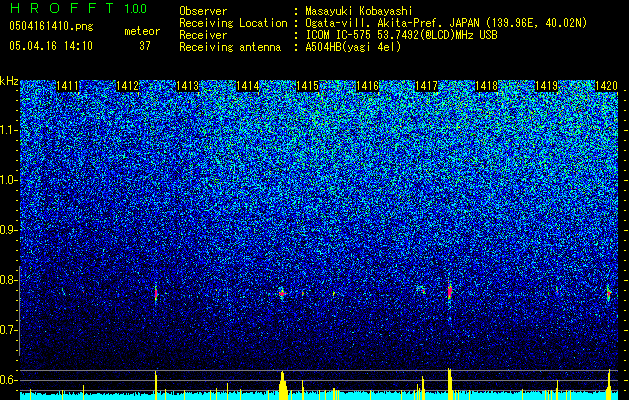Click the HROFFT program title
Screen dimensions: 629x400
click(62, 8)
